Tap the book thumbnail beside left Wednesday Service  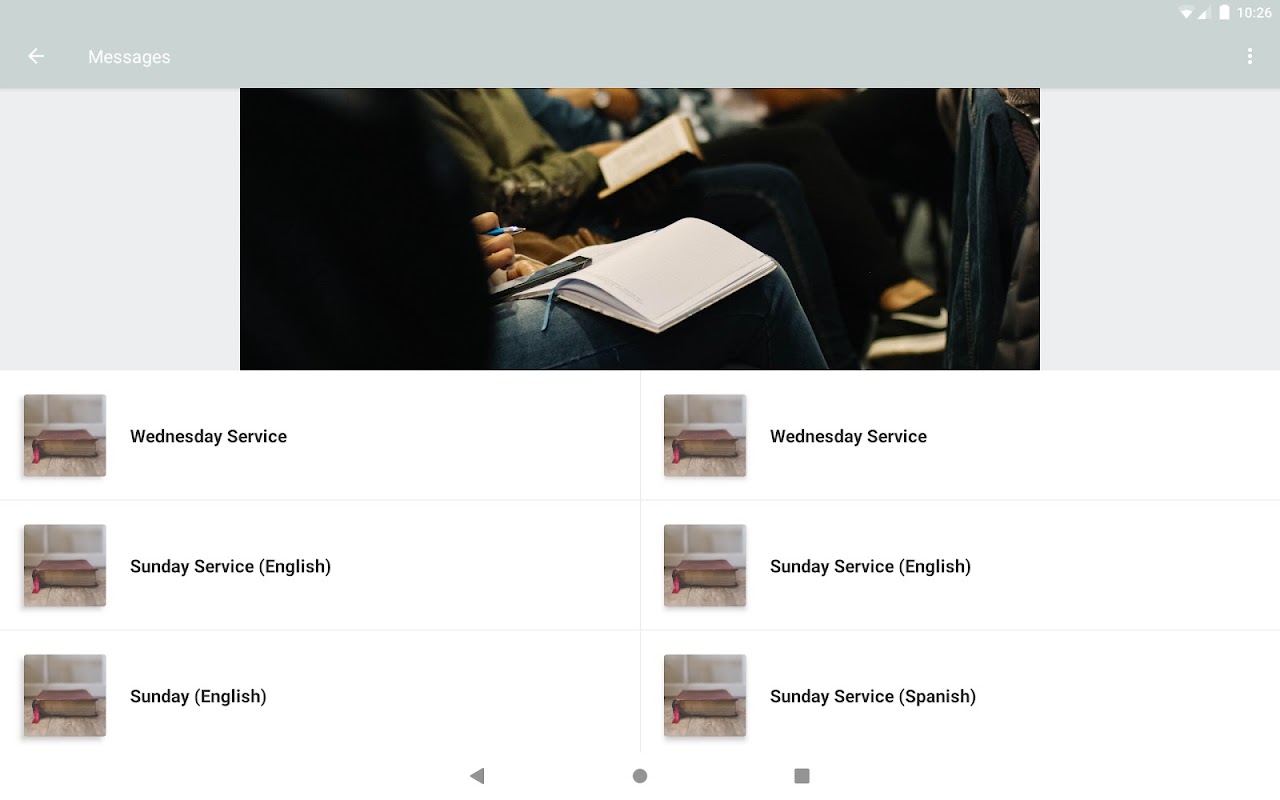click(65, 435)
